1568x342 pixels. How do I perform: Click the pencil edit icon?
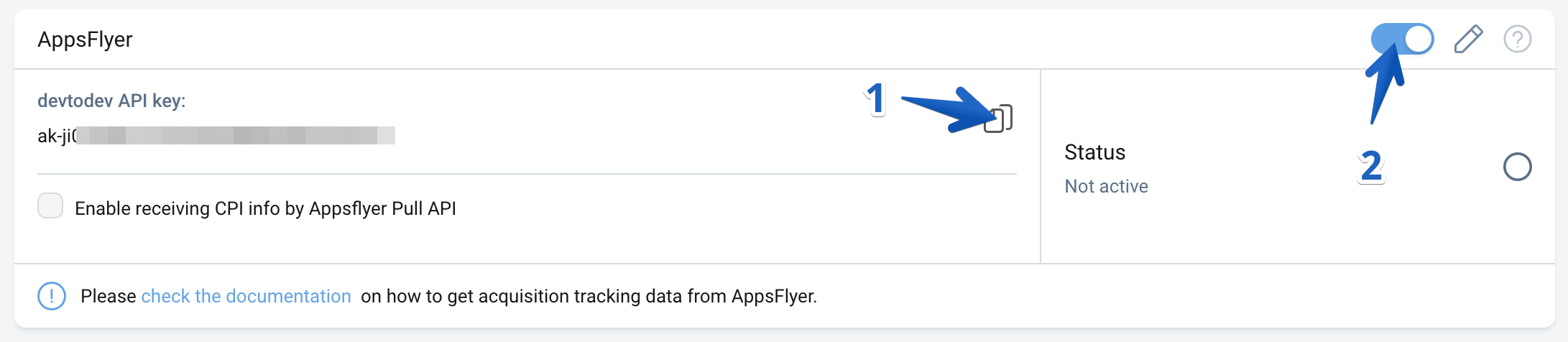1468,39
